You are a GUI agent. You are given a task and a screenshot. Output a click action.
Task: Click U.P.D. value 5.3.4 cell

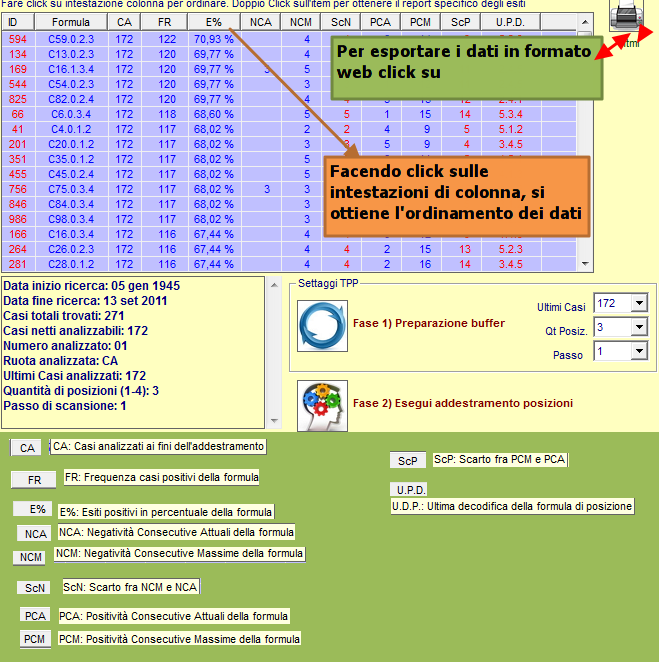(x=511, y=114)
